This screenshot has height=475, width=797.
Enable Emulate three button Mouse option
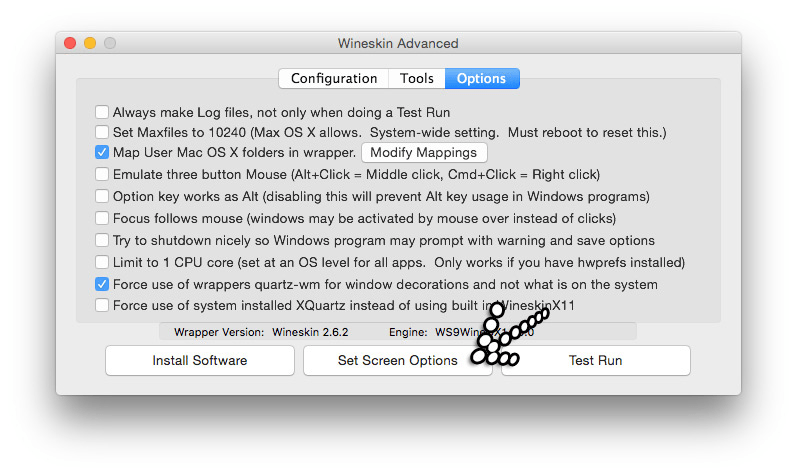click(102, 174)
